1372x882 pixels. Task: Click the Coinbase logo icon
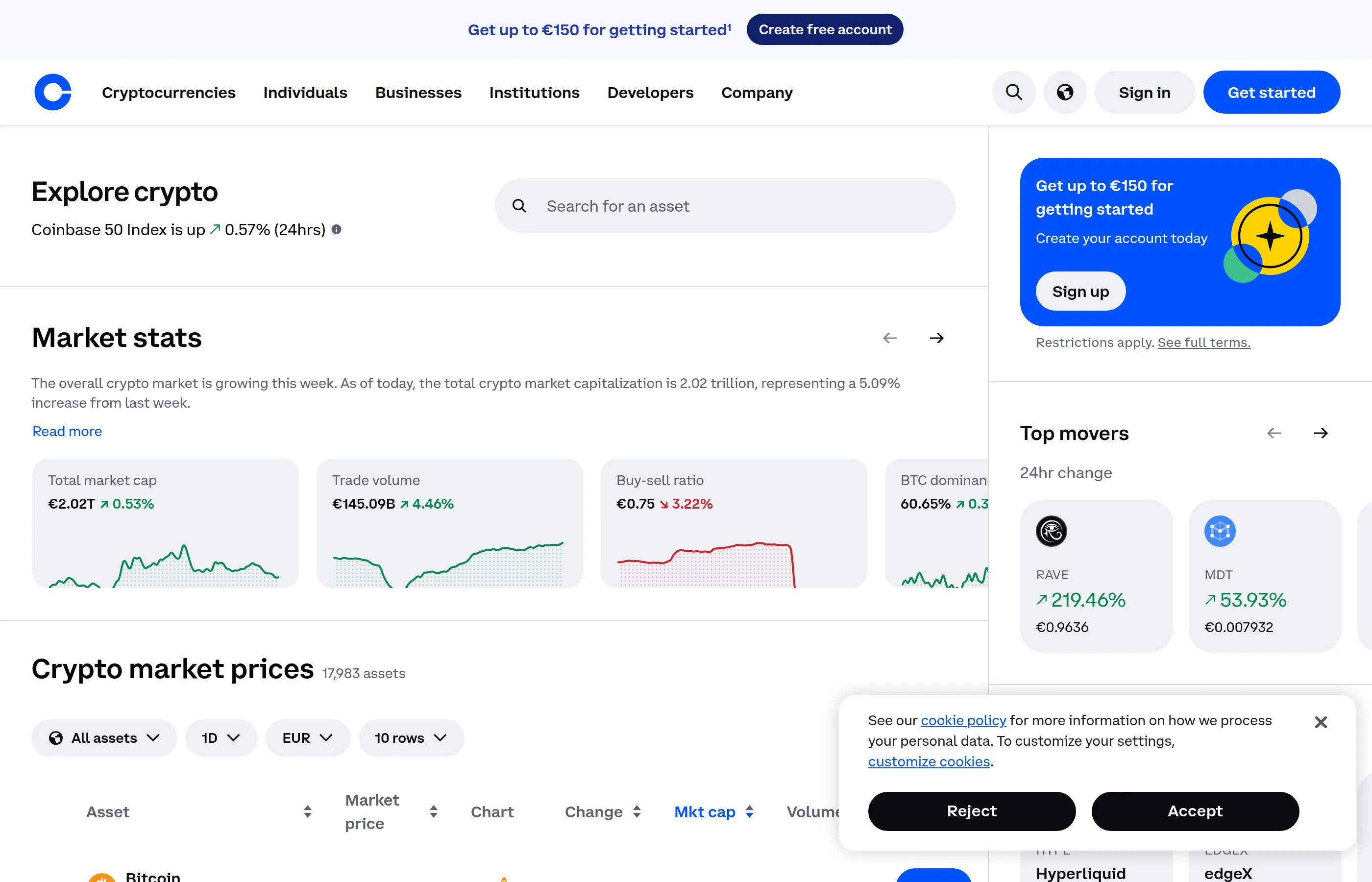point(53,92)
